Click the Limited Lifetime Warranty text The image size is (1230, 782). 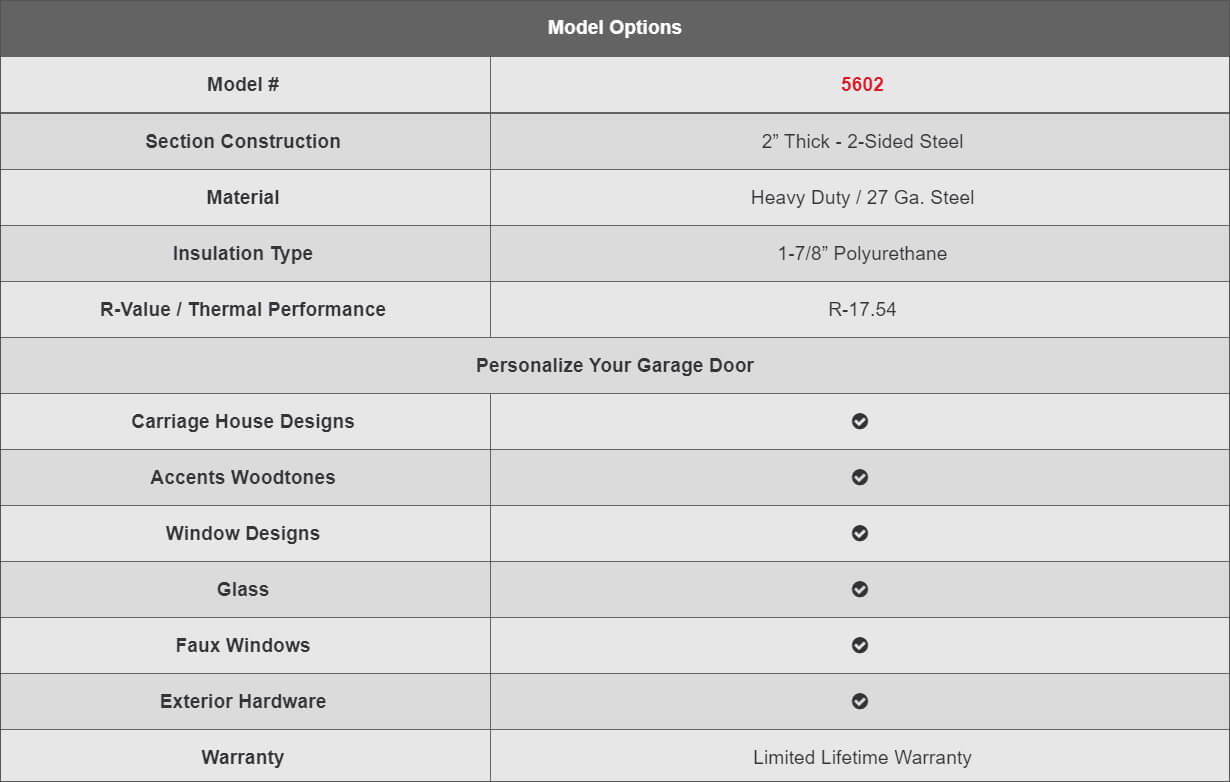862,757
